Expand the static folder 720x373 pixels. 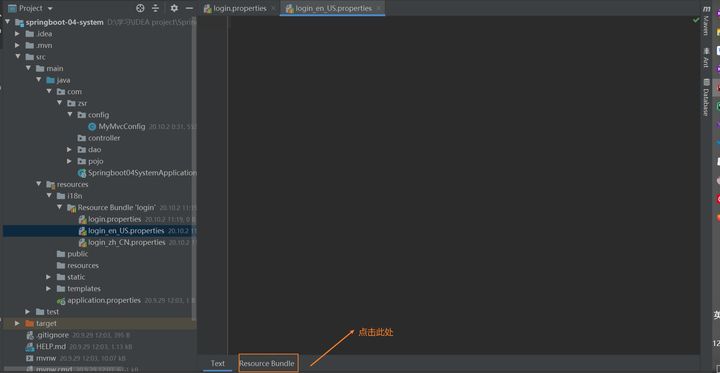pyautogui.click(x=49, y=277)
